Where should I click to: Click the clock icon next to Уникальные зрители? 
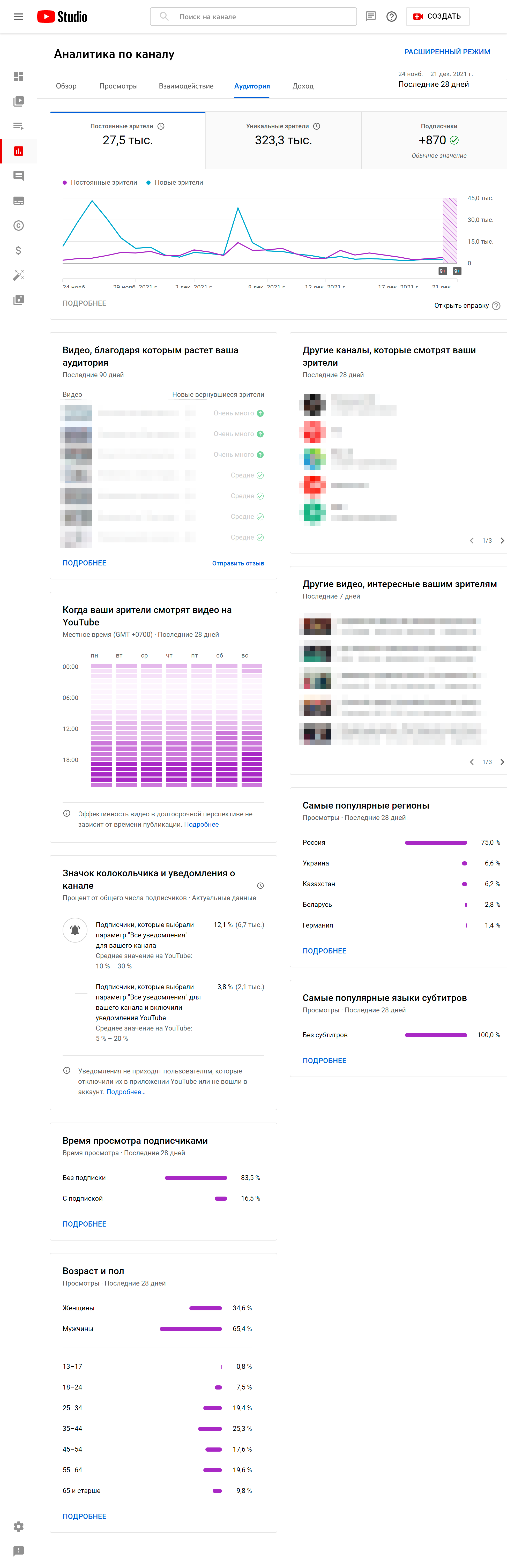pos(317,126)
